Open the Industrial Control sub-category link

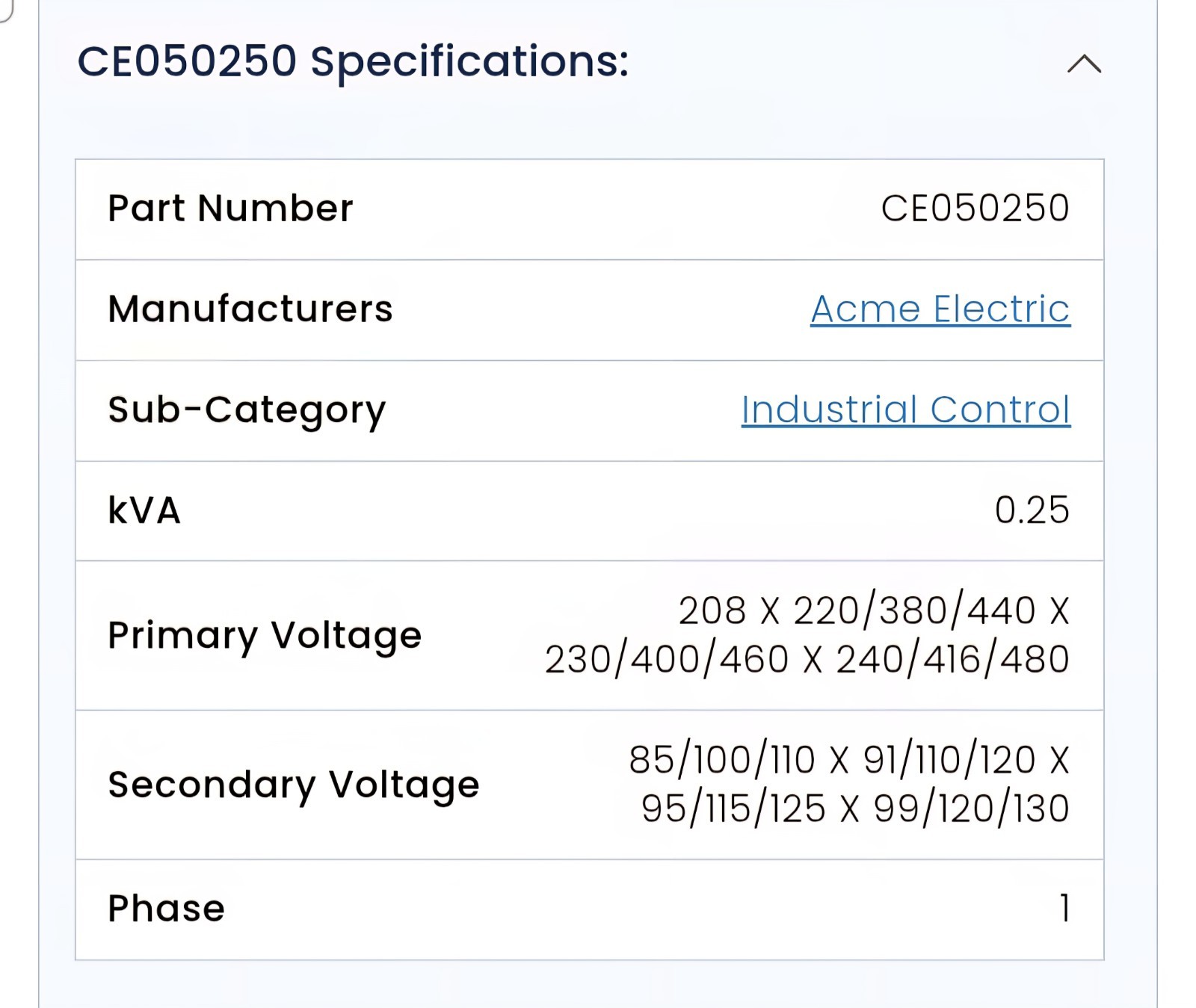click(x=906, y=409)
